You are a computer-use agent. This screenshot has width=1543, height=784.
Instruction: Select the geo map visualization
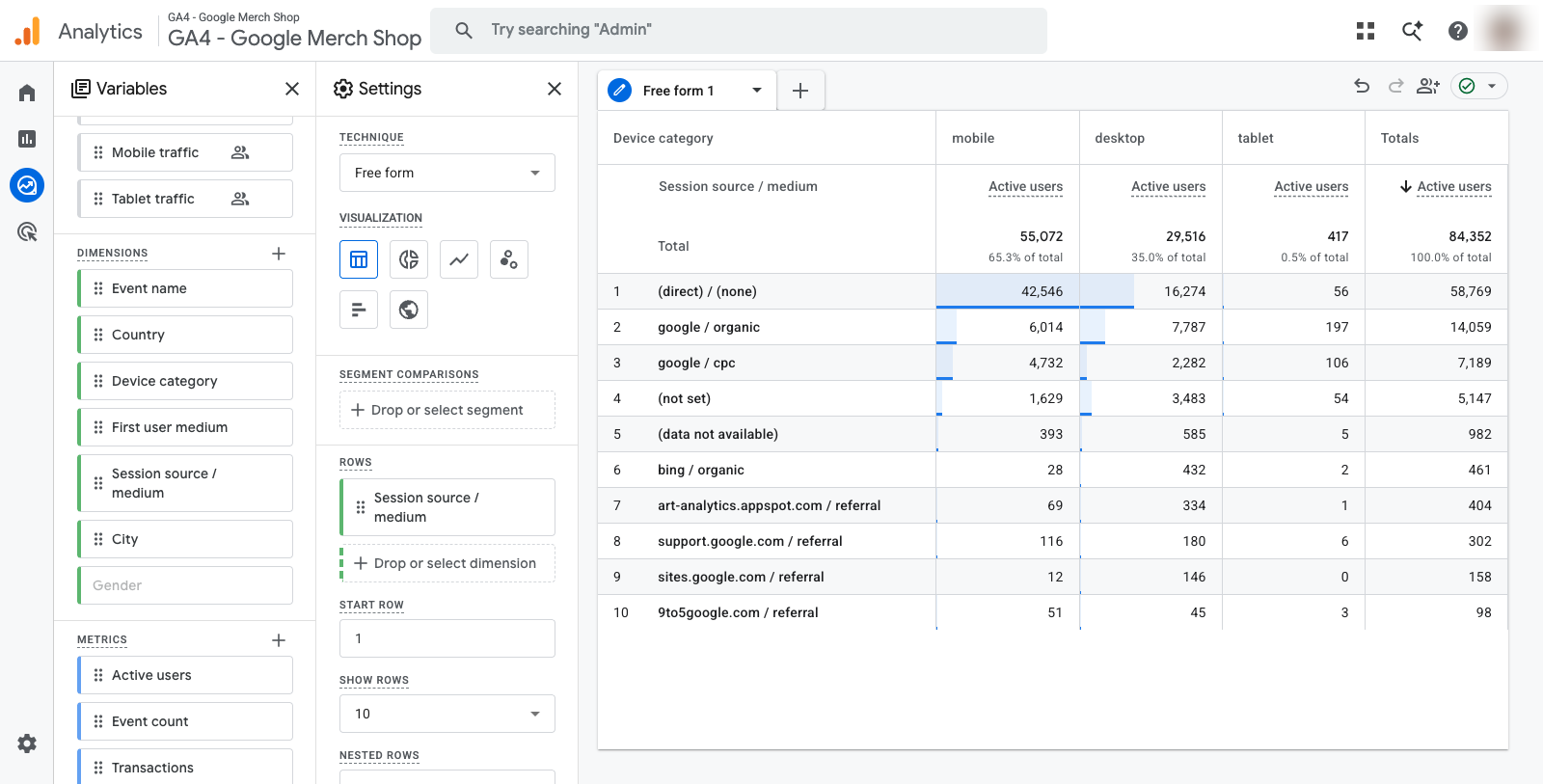pos(409,310)
